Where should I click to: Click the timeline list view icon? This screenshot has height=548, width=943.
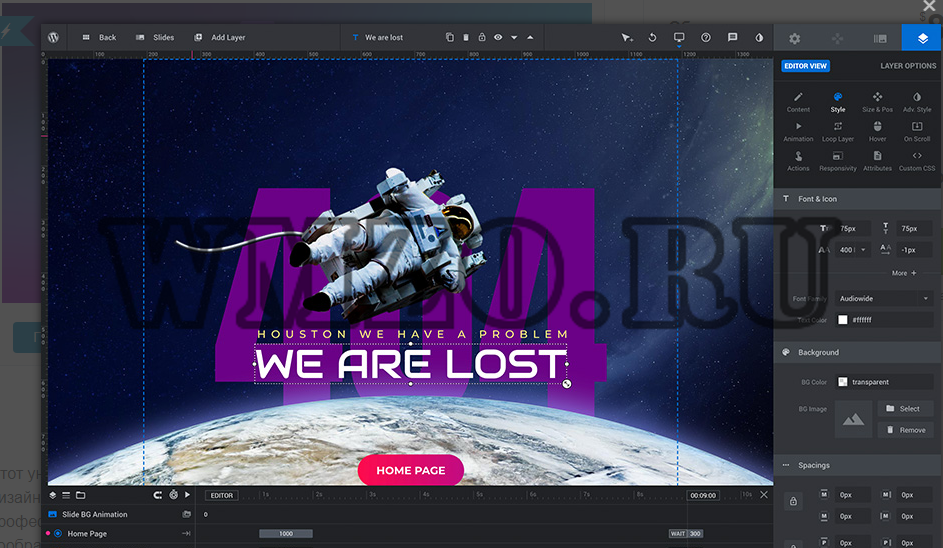coord(66,495)
